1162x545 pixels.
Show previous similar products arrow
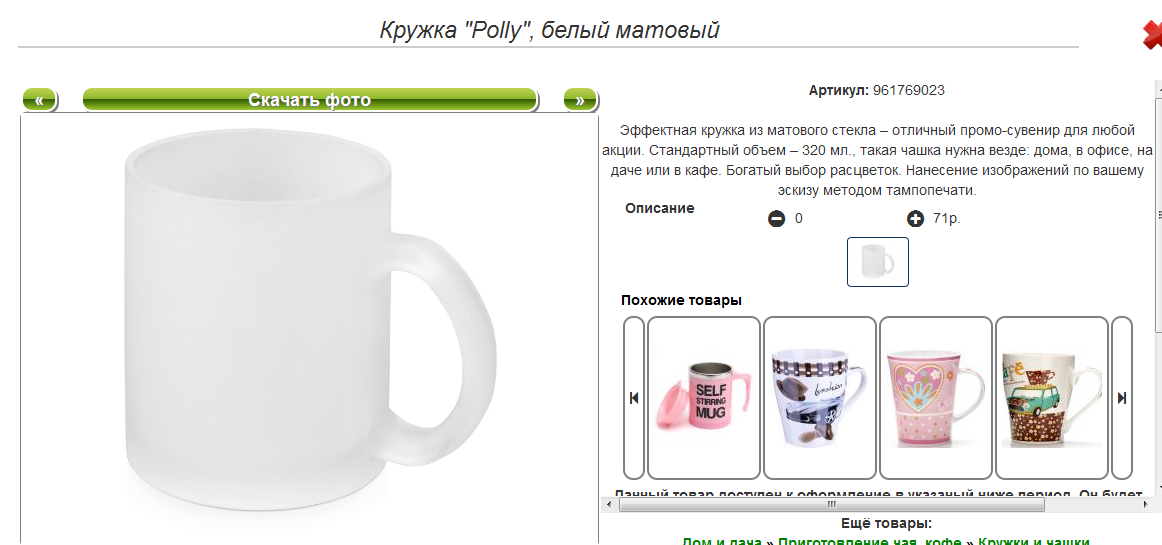(634, 398)
